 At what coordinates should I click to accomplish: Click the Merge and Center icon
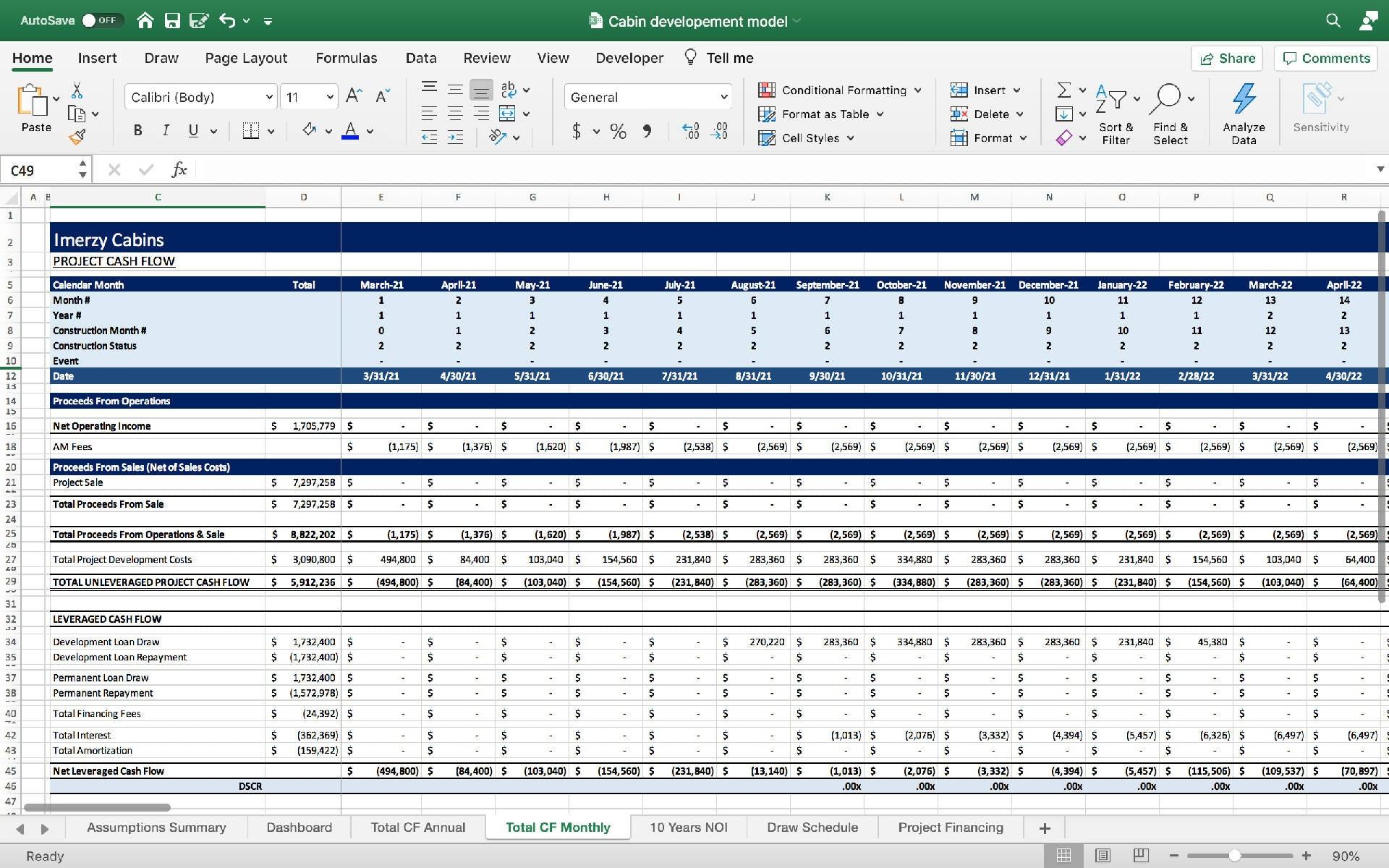[x=508, y=114]
